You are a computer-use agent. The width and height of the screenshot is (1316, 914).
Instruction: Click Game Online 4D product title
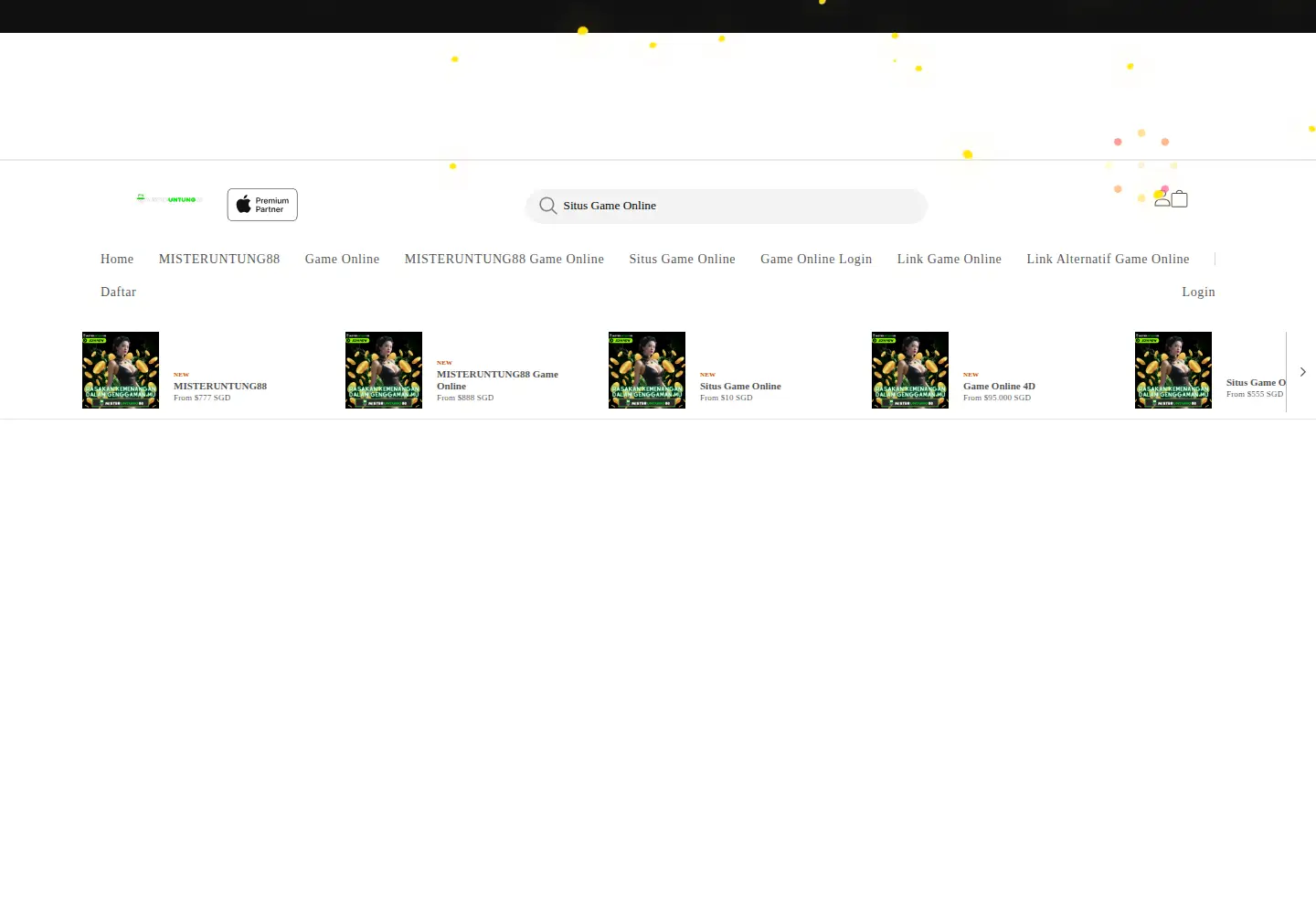[999, 386]
